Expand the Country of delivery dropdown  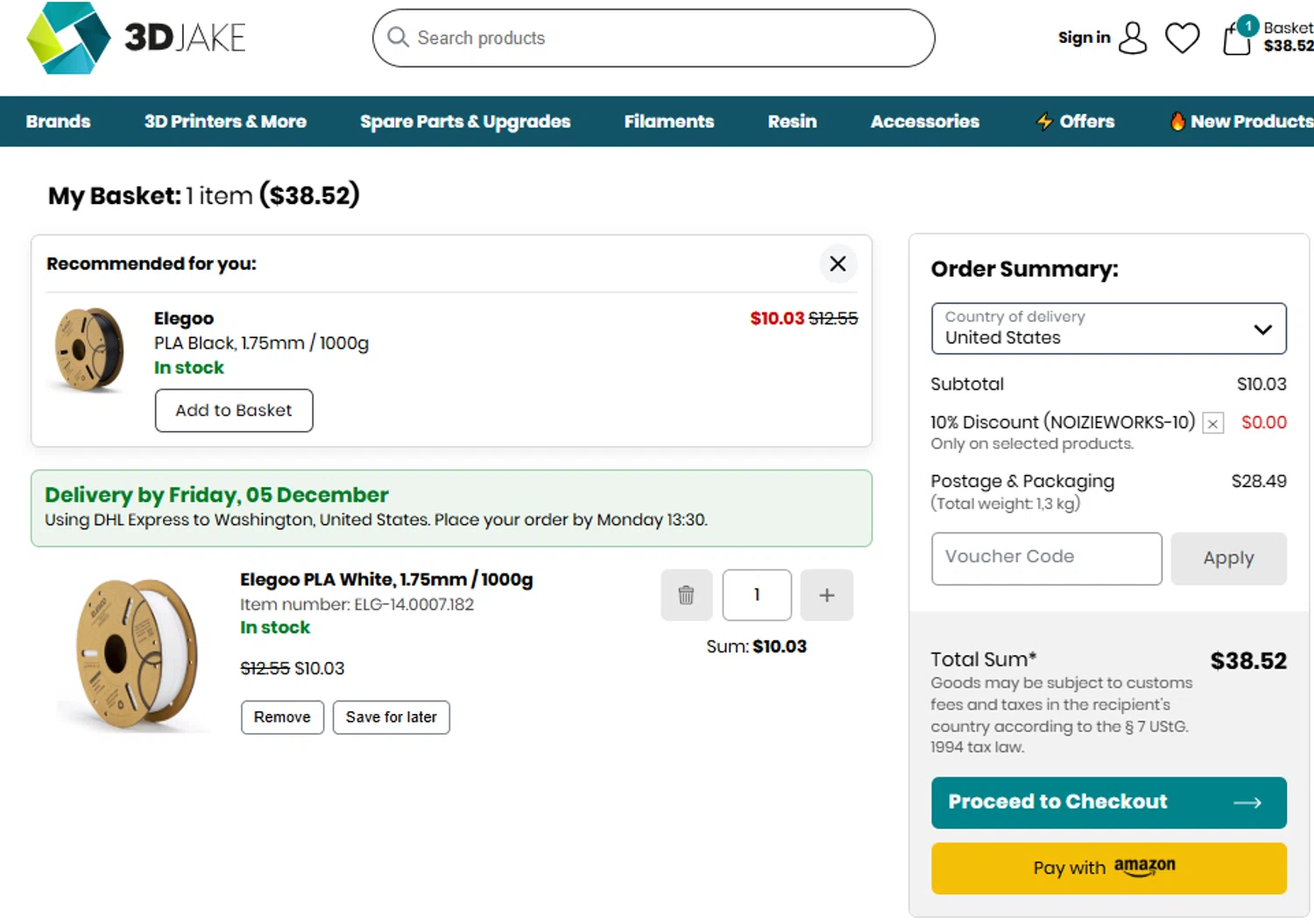[1108, 328]
